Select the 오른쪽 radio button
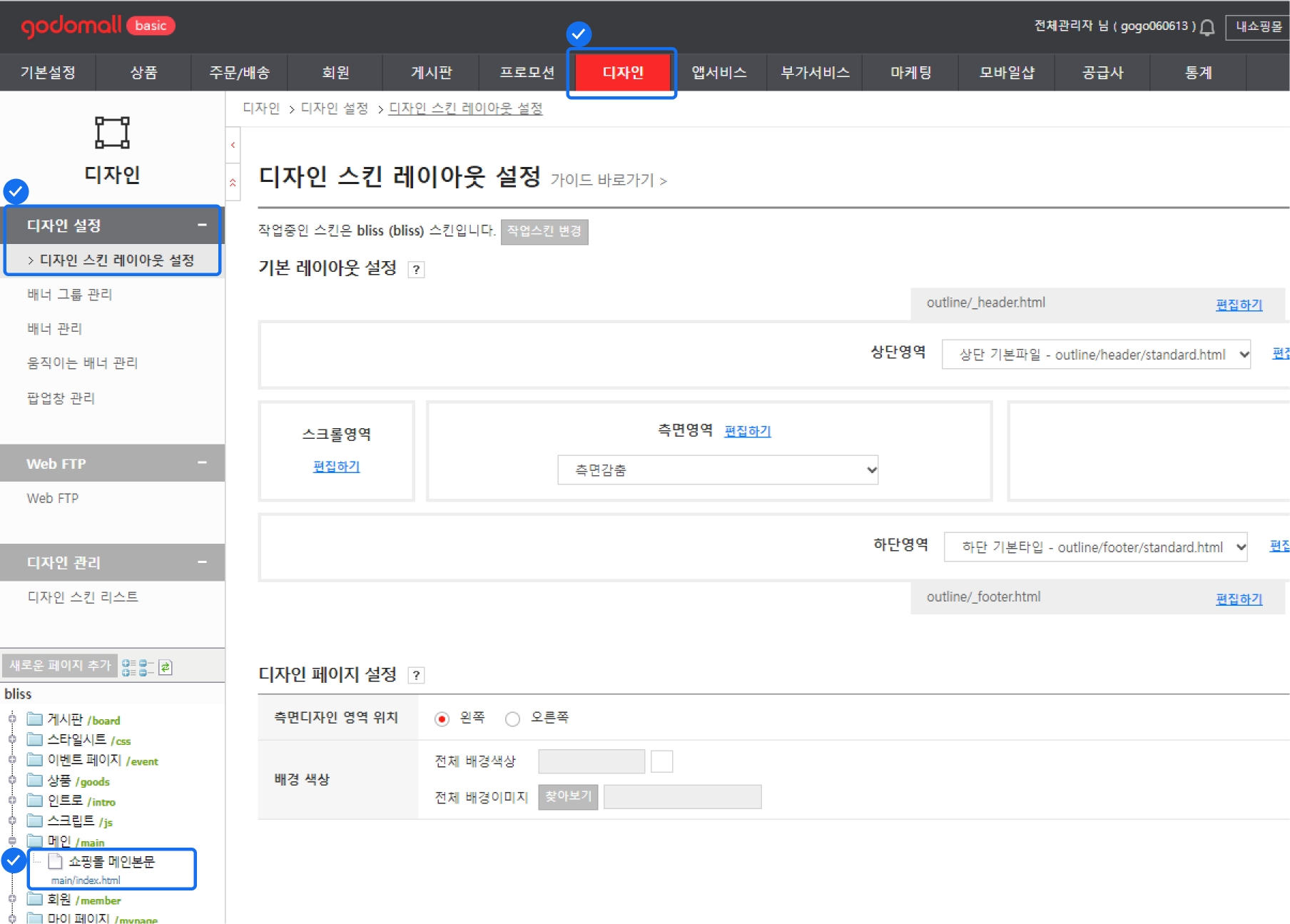This screenshot has width=1290, height=924. coord(512,719)
